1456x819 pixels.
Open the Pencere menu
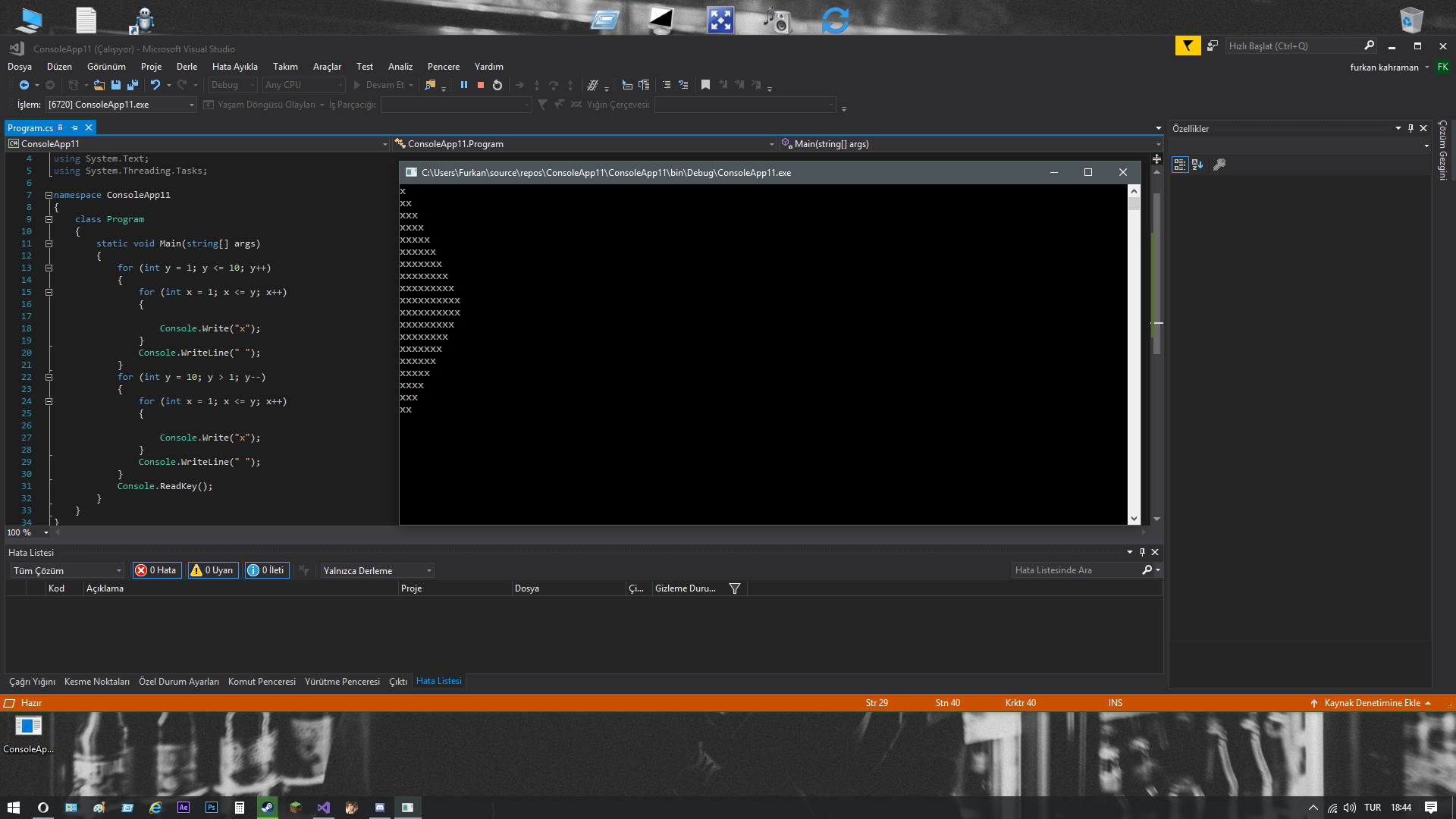444,67
